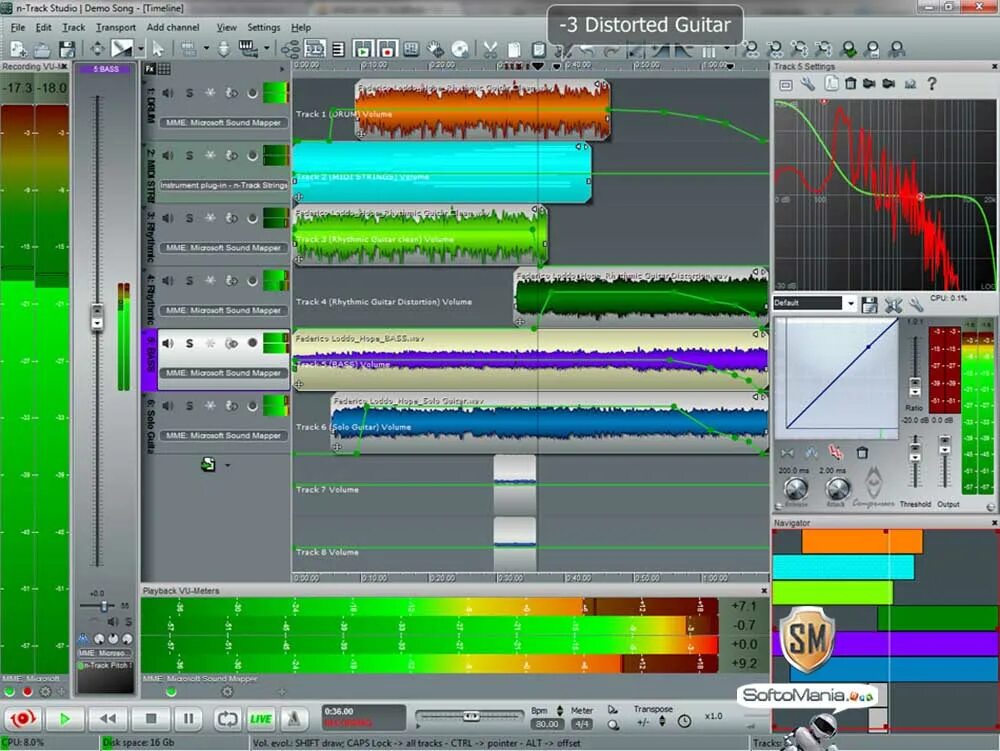Viewport: 1000px width, 751px height.
Task: Select the mouse pointer tool icon
Action: (158, 48)
